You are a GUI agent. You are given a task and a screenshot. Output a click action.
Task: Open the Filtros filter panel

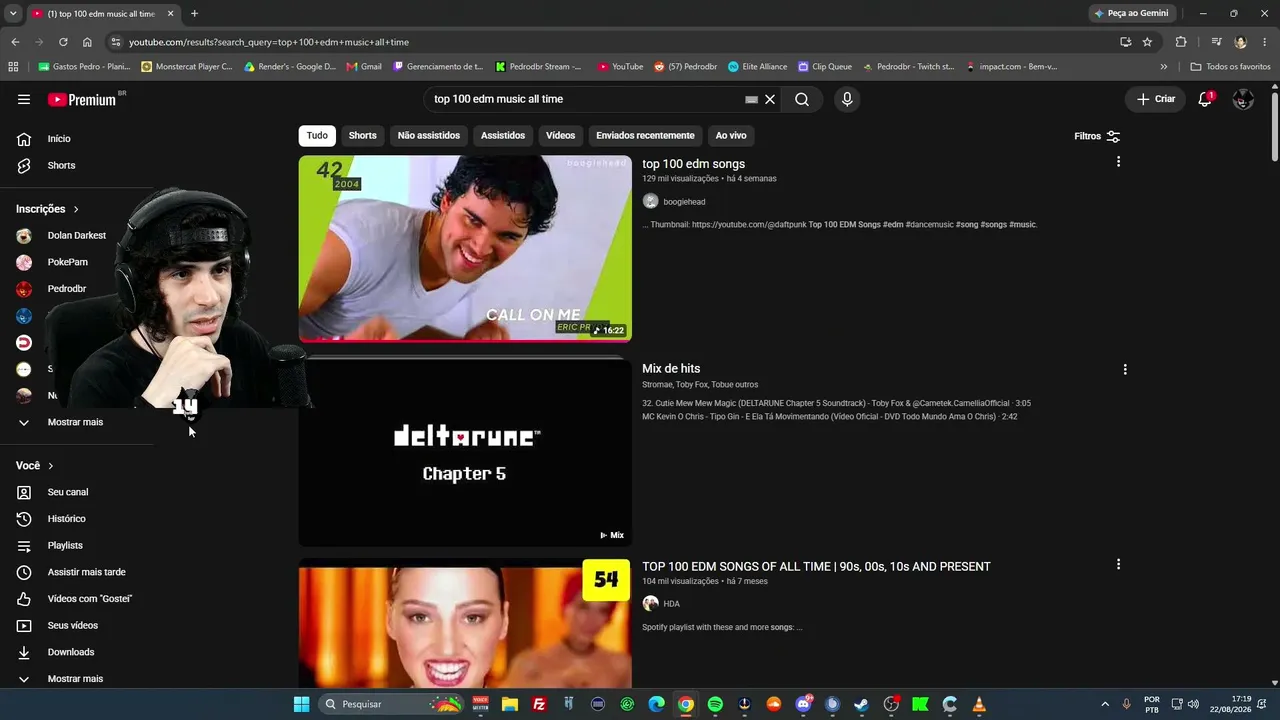(1097, 136)
